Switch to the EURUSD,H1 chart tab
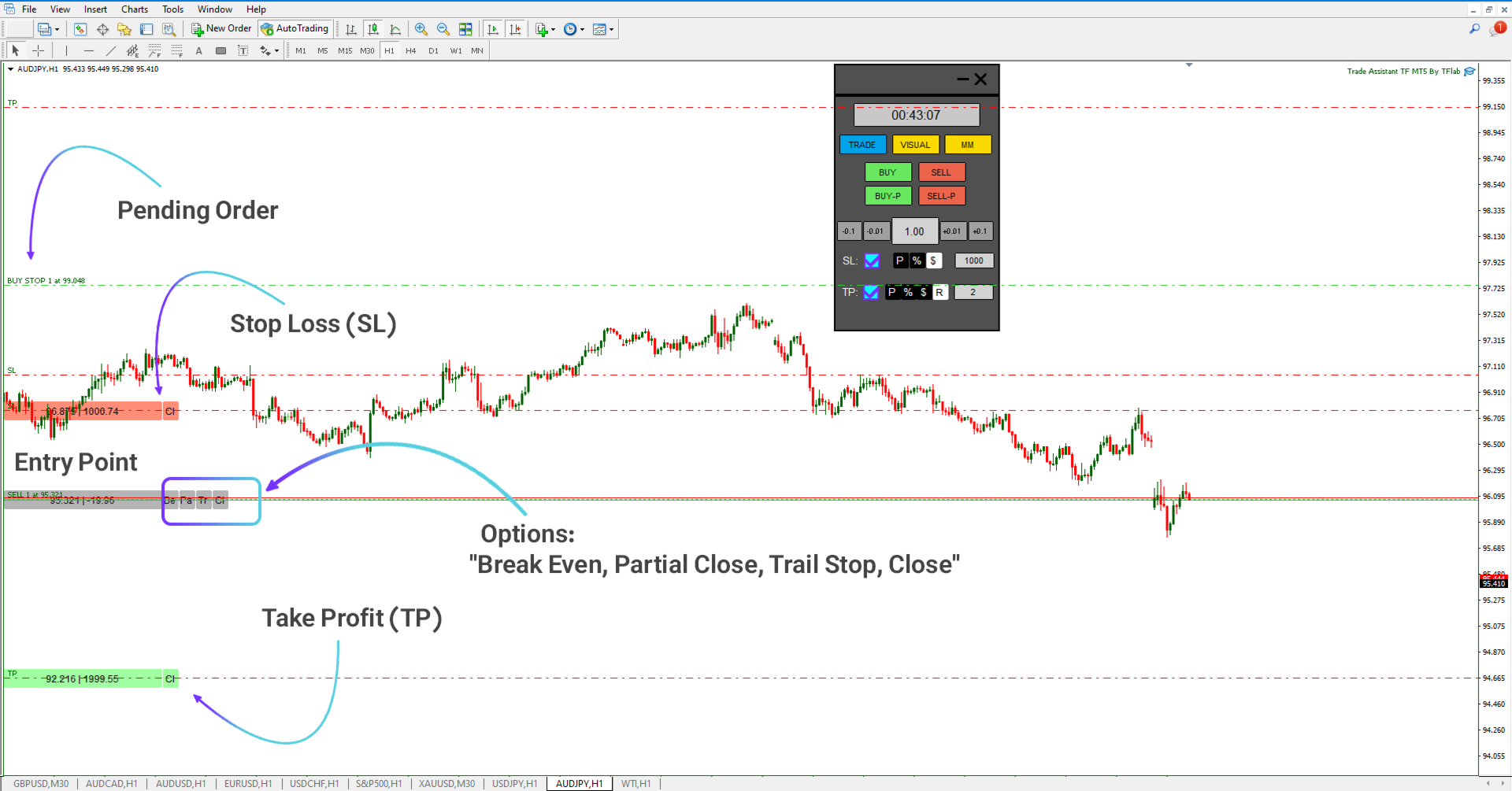Screen dimensions: 1512x791 pos(248,783)
